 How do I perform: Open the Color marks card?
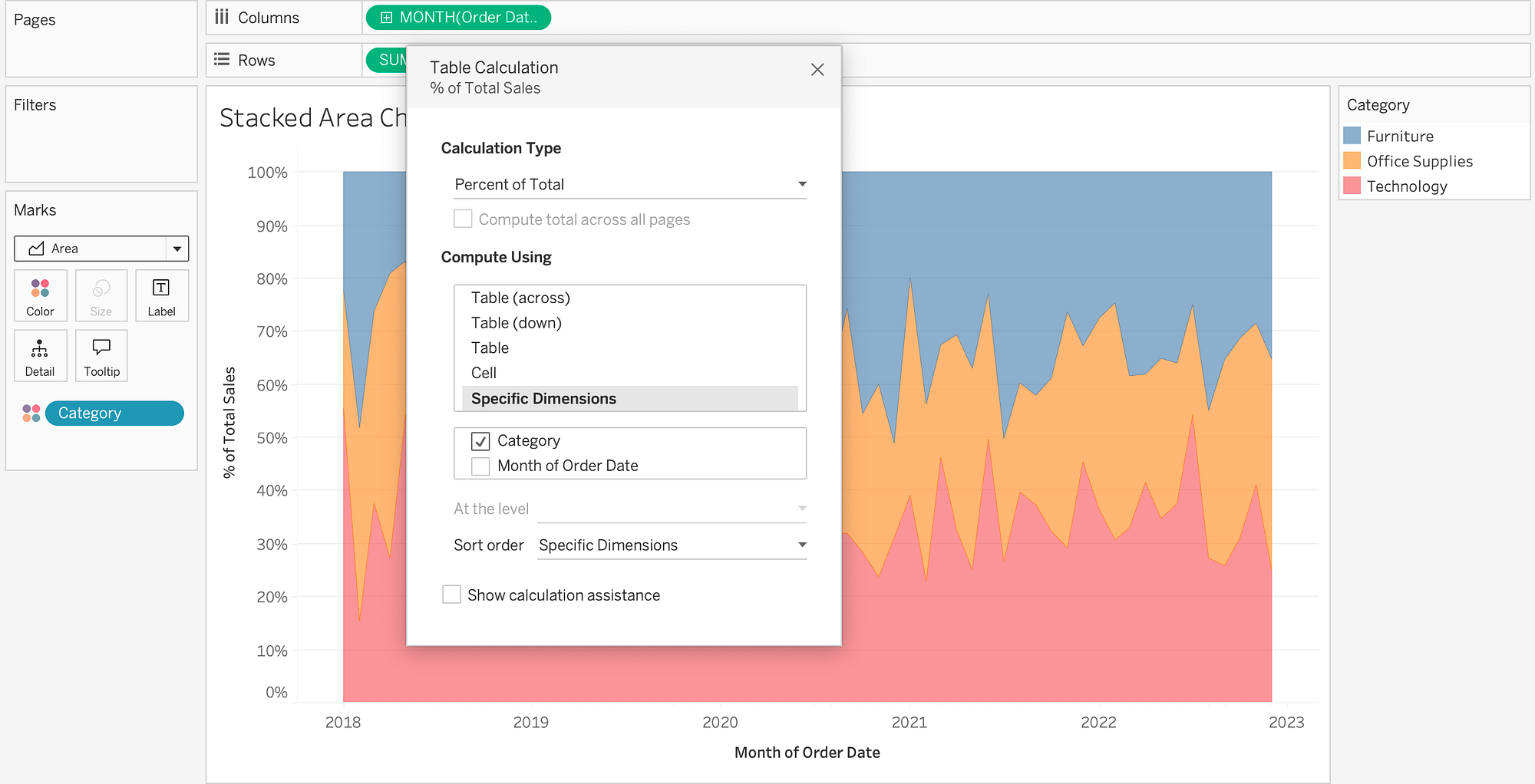40,295
